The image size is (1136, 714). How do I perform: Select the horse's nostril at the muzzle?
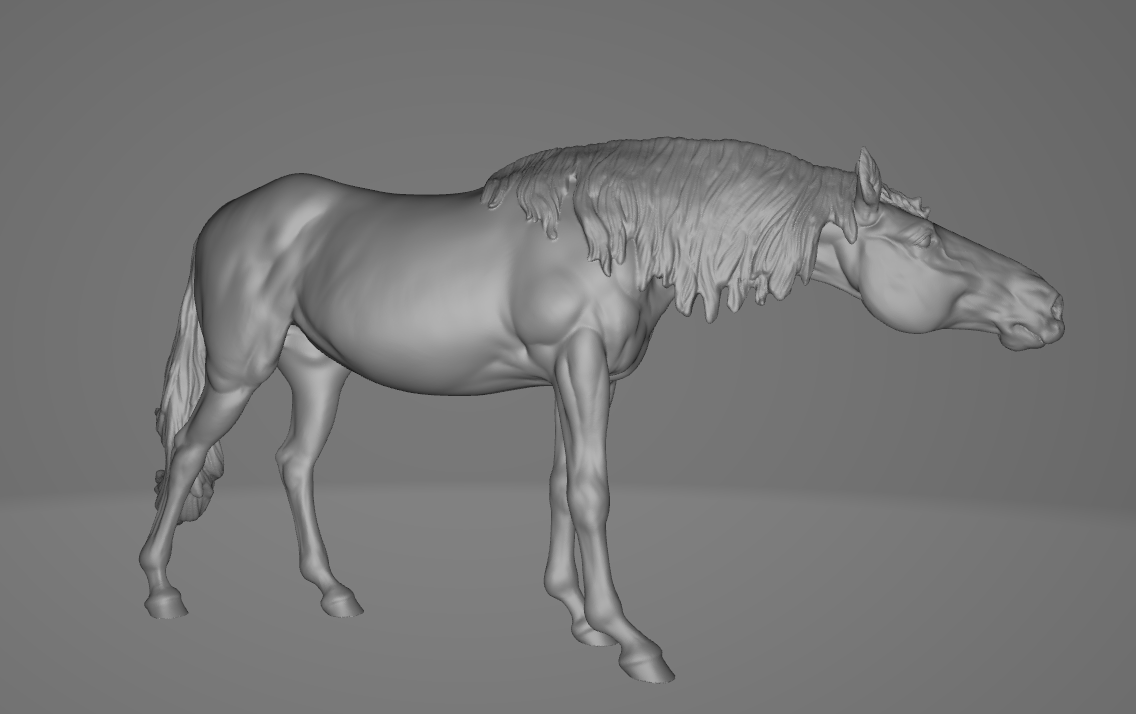1051,308
